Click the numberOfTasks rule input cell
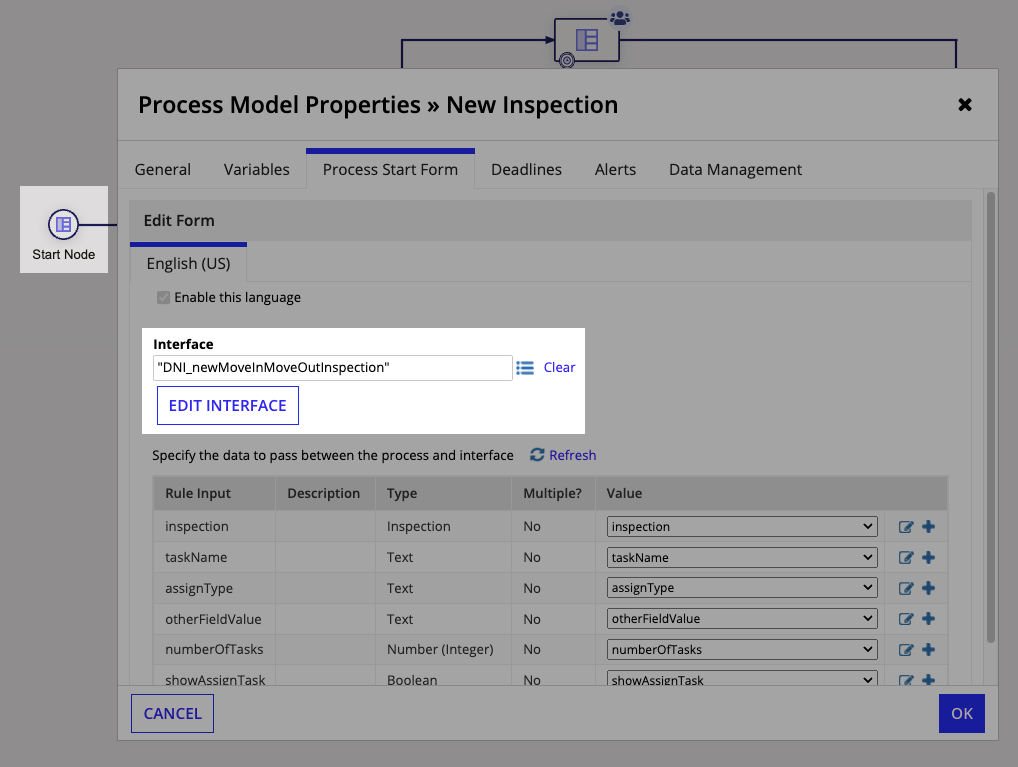 pos(214,649)
